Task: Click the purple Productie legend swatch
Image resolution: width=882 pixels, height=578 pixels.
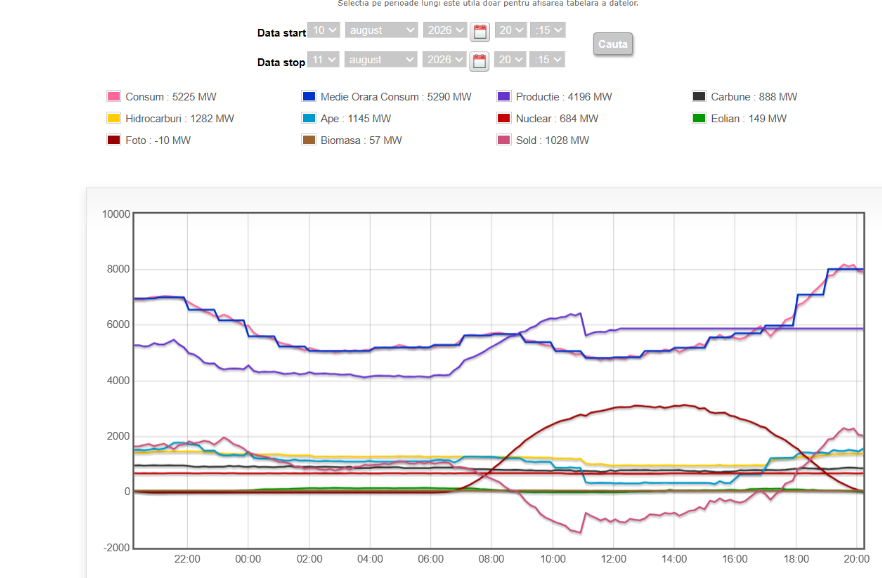Action: click(x=504, y=96)
